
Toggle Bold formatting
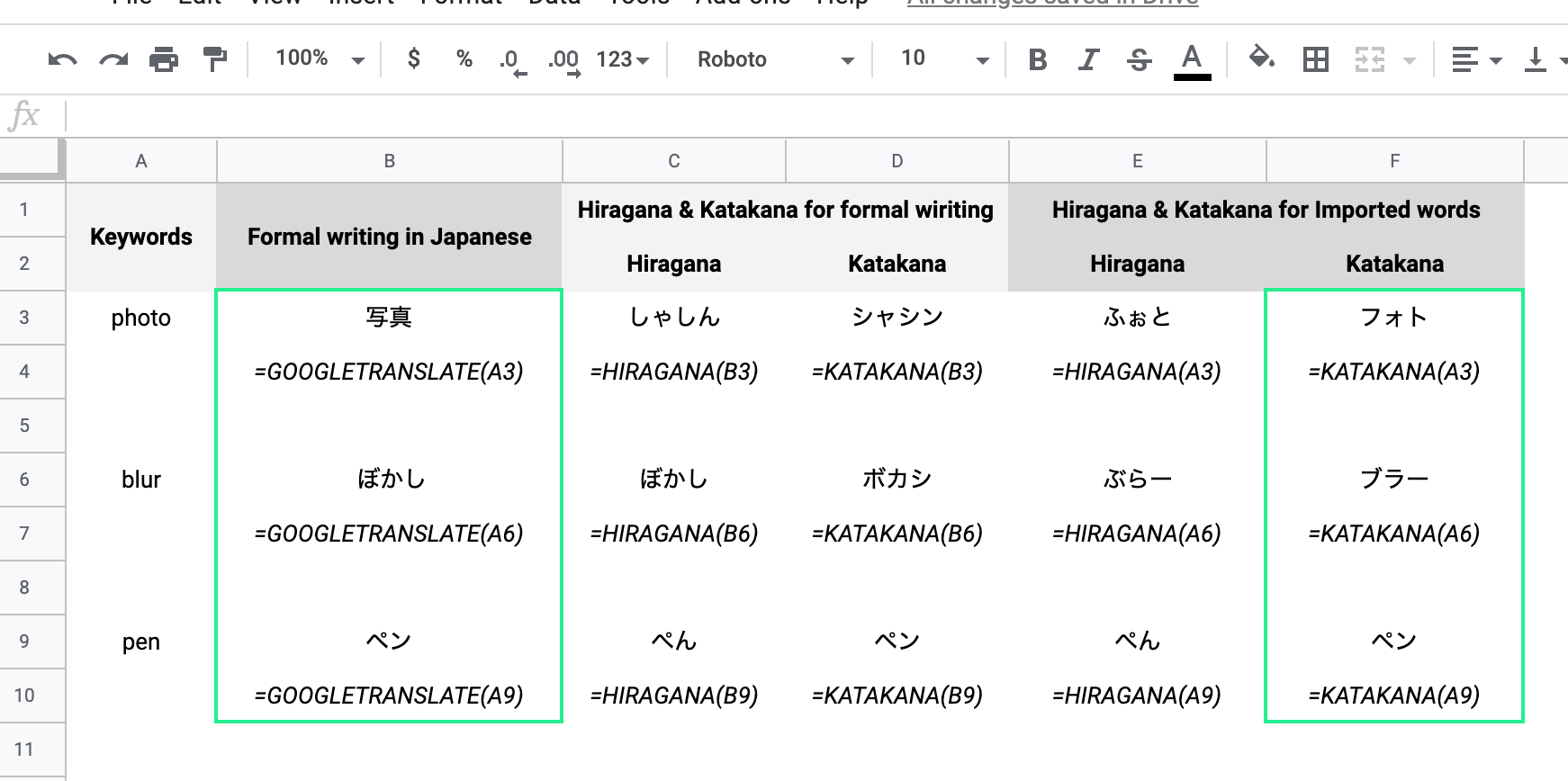tap(1038, 59)
